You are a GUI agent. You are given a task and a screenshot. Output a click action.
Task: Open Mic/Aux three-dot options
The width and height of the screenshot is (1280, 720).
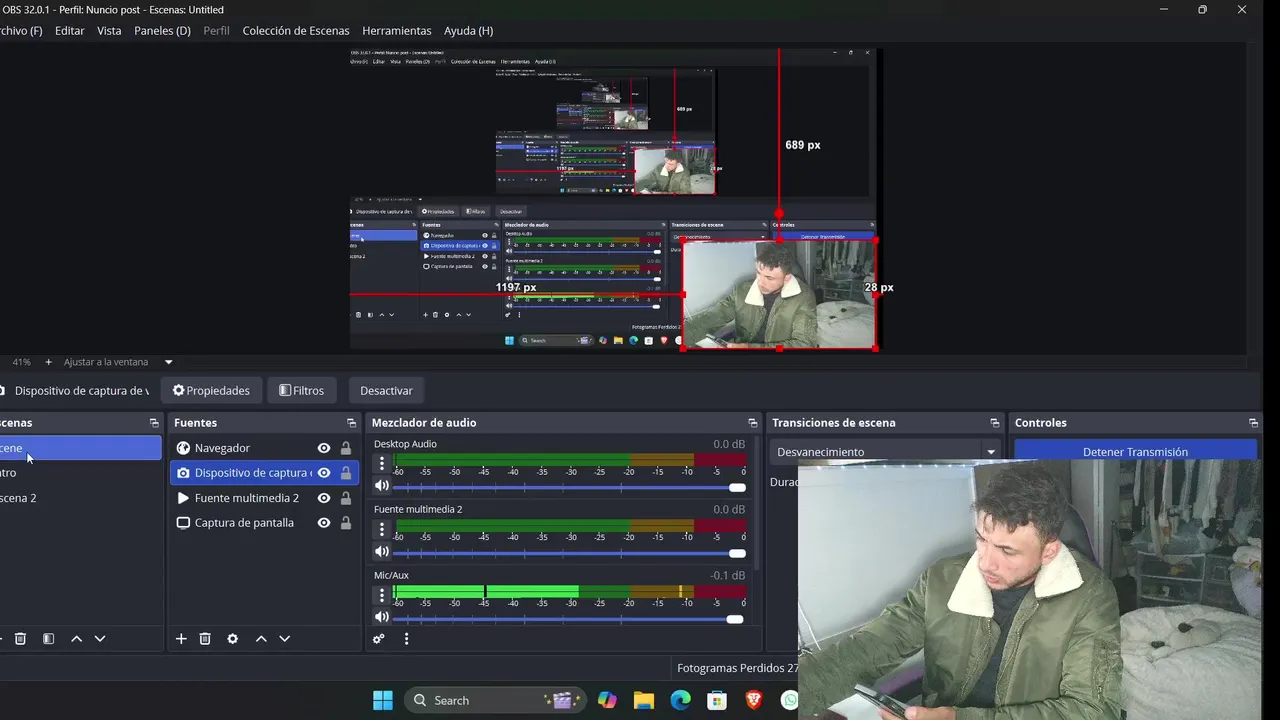point(381,595)
